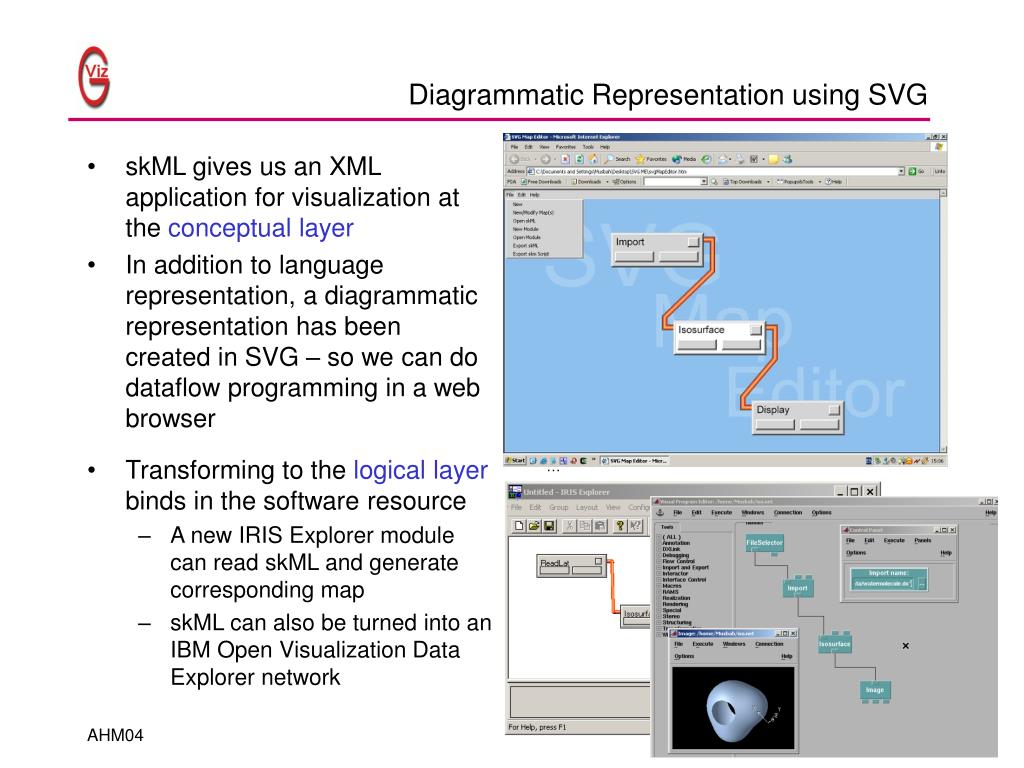Click New file icon in IRIS Explorer
This screenshot has width=1024, height=768.
(519, 525)
